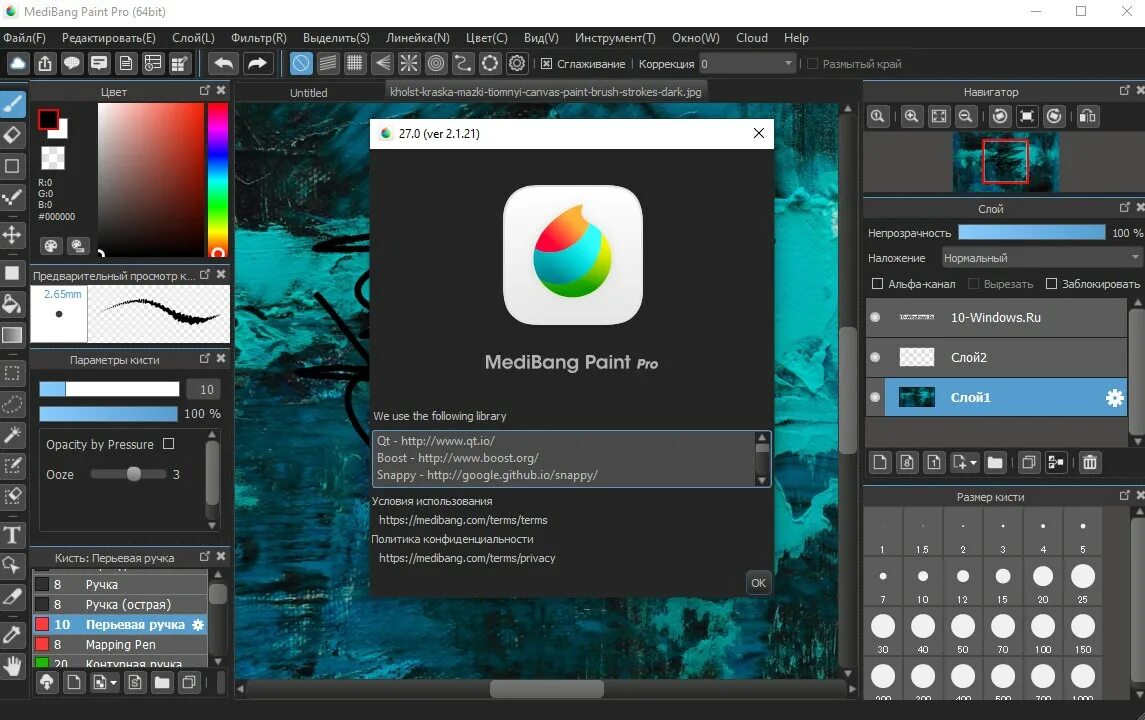
Task: Open color palette icon in Color panel
Action: tap(50, 246)
